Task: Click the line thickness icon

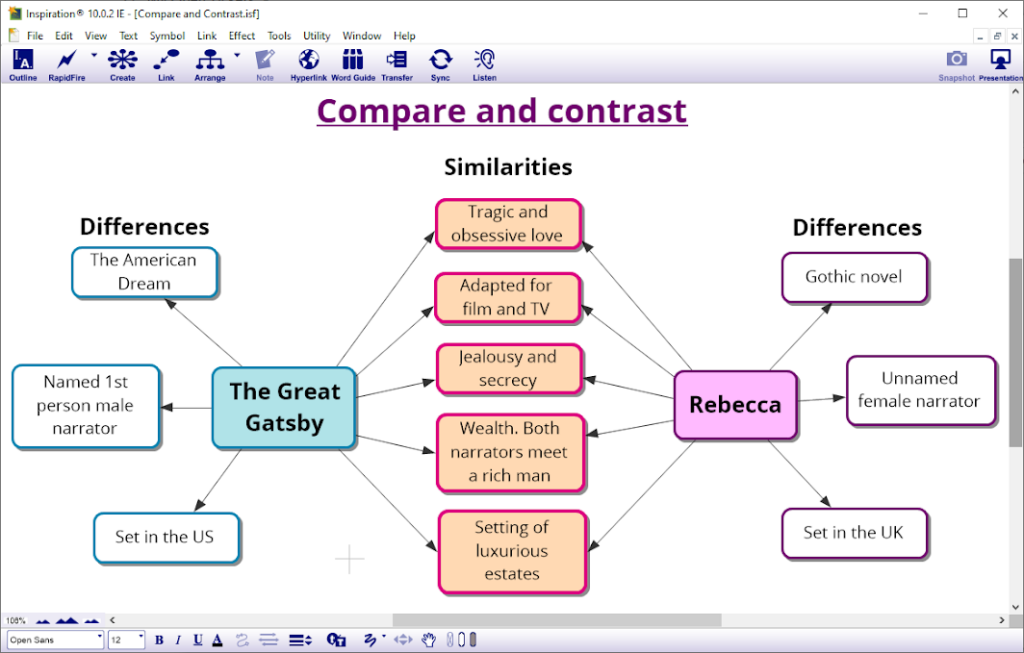Action: pos(300,640)
